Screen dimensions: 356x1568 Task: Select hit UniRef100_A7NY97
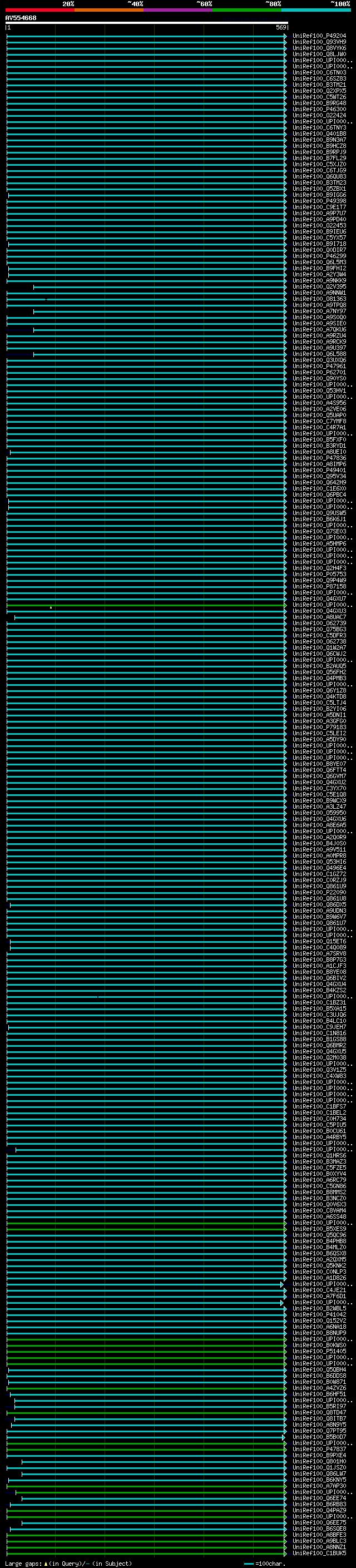[319, 311]
